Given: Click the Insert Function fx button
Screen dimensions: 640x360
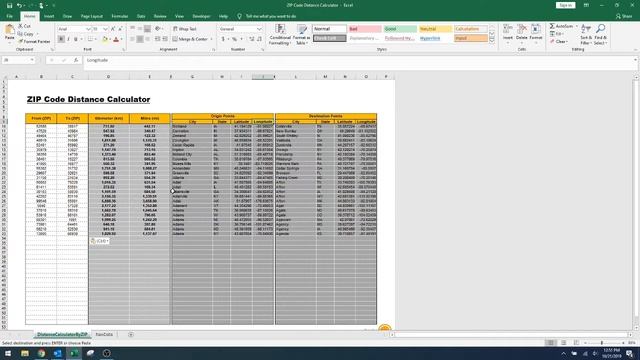Looking at the screenshot, I should tap(76, 60).
